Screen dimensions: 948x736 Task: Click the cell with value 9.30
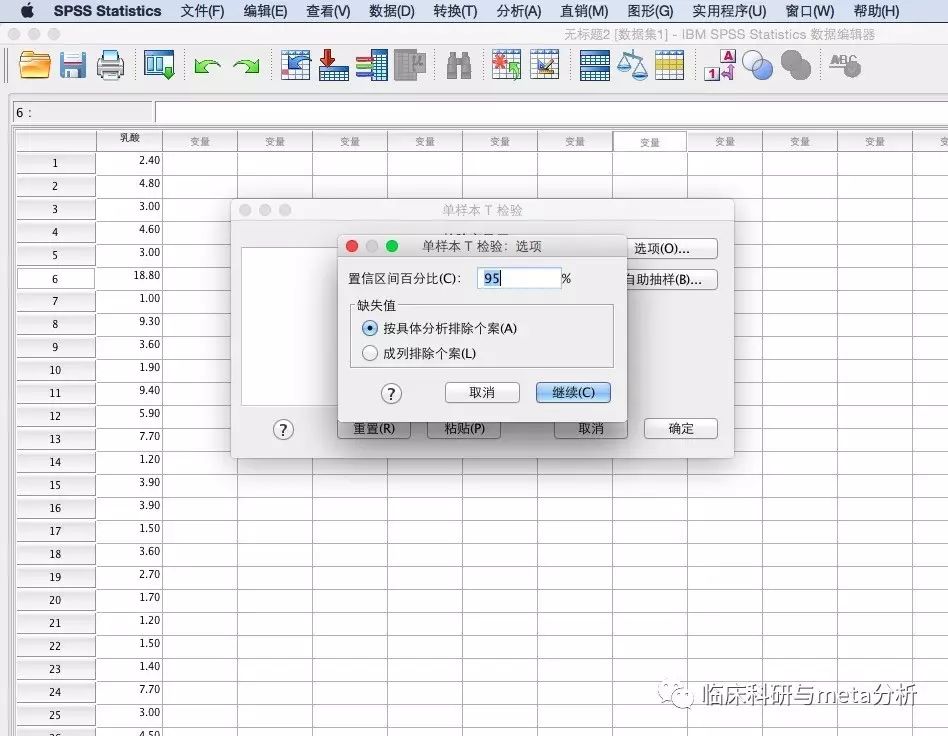[x=129, y=322]
